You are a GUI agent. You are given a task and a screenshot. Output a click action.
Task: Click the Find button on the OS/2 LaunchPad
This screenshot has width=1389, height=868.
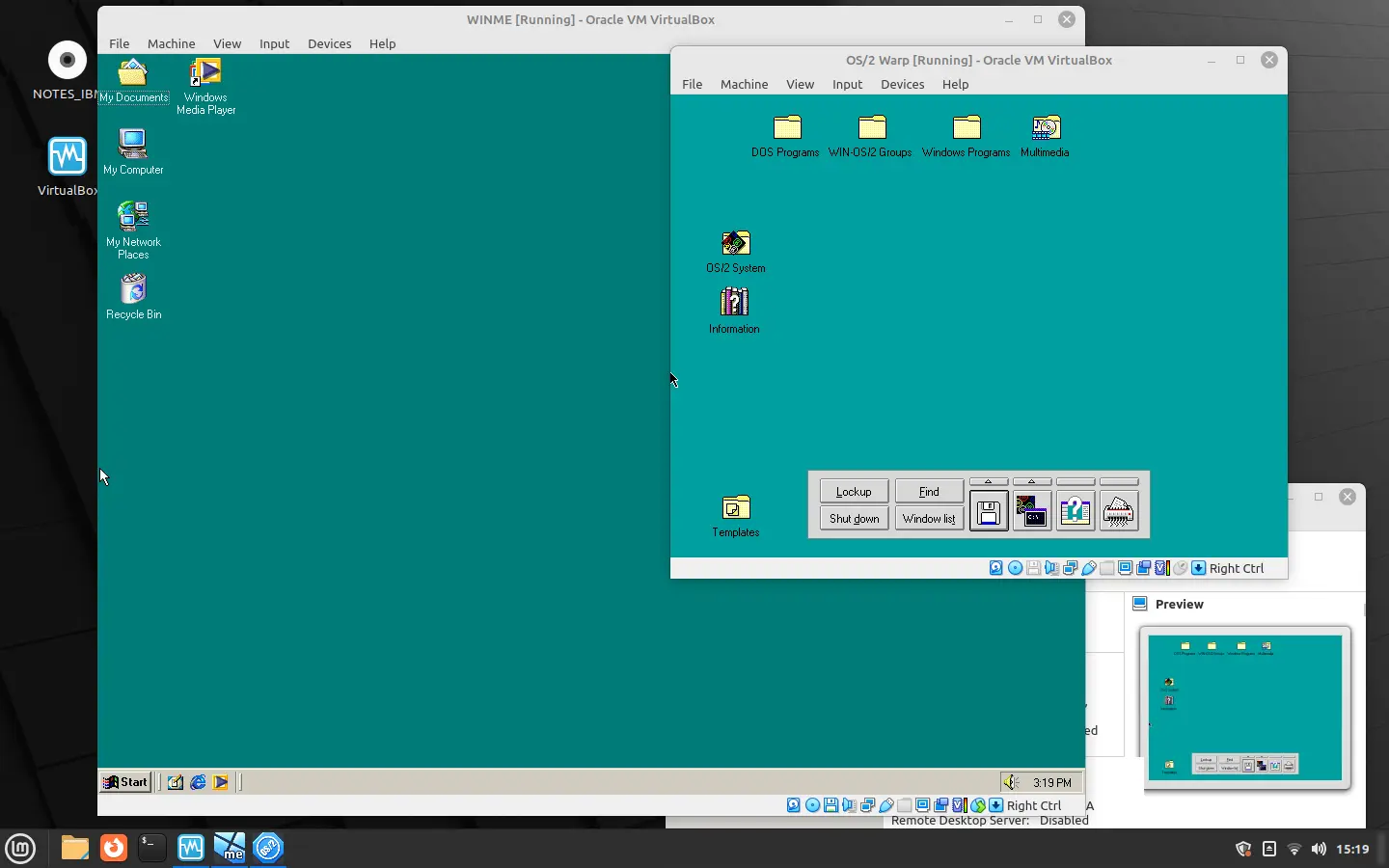pos(929,491)
